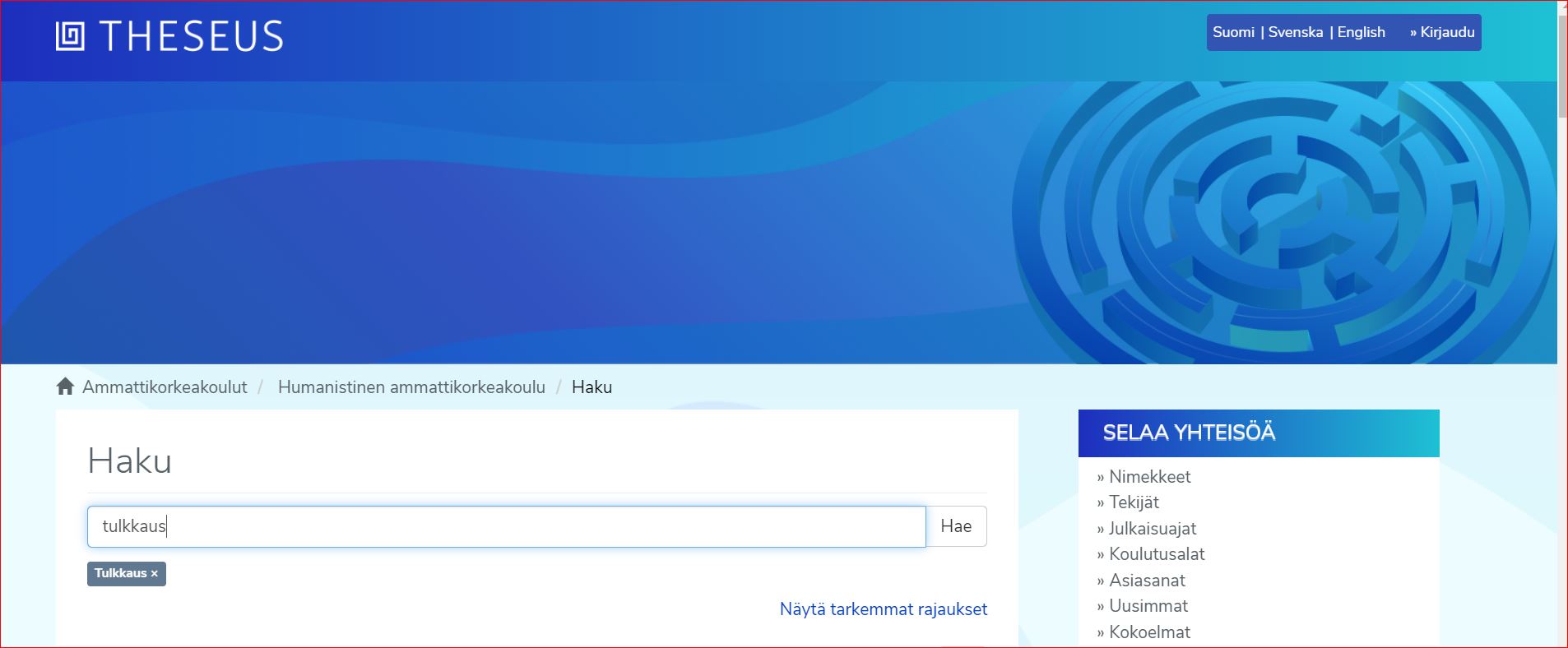Browse by Tekijät
Viewport: 1568px width, 648px height.
pos(1134,502)
